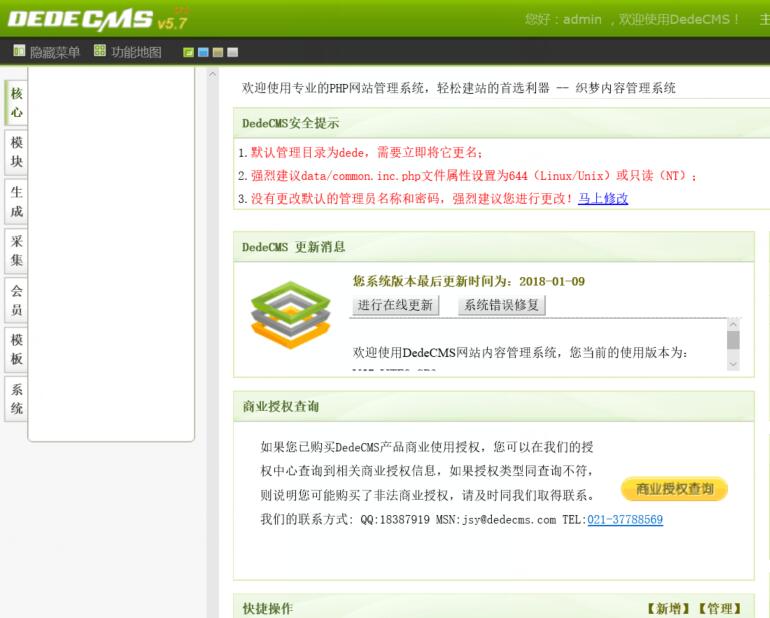
Task: Select the tan theme swatch
Action: tap(218, 52)
